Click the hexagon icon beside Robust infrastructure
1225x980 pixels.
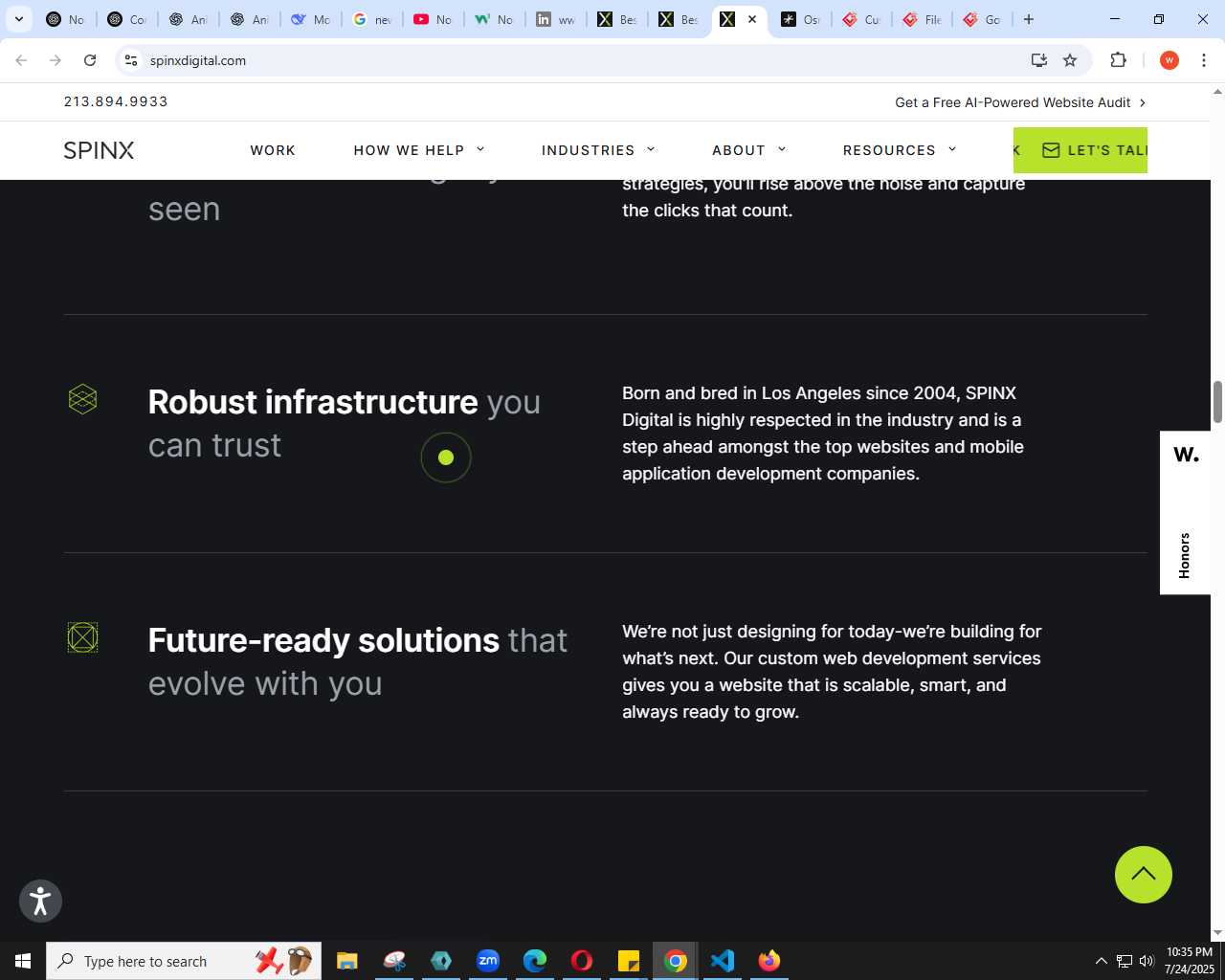[83, 399]
